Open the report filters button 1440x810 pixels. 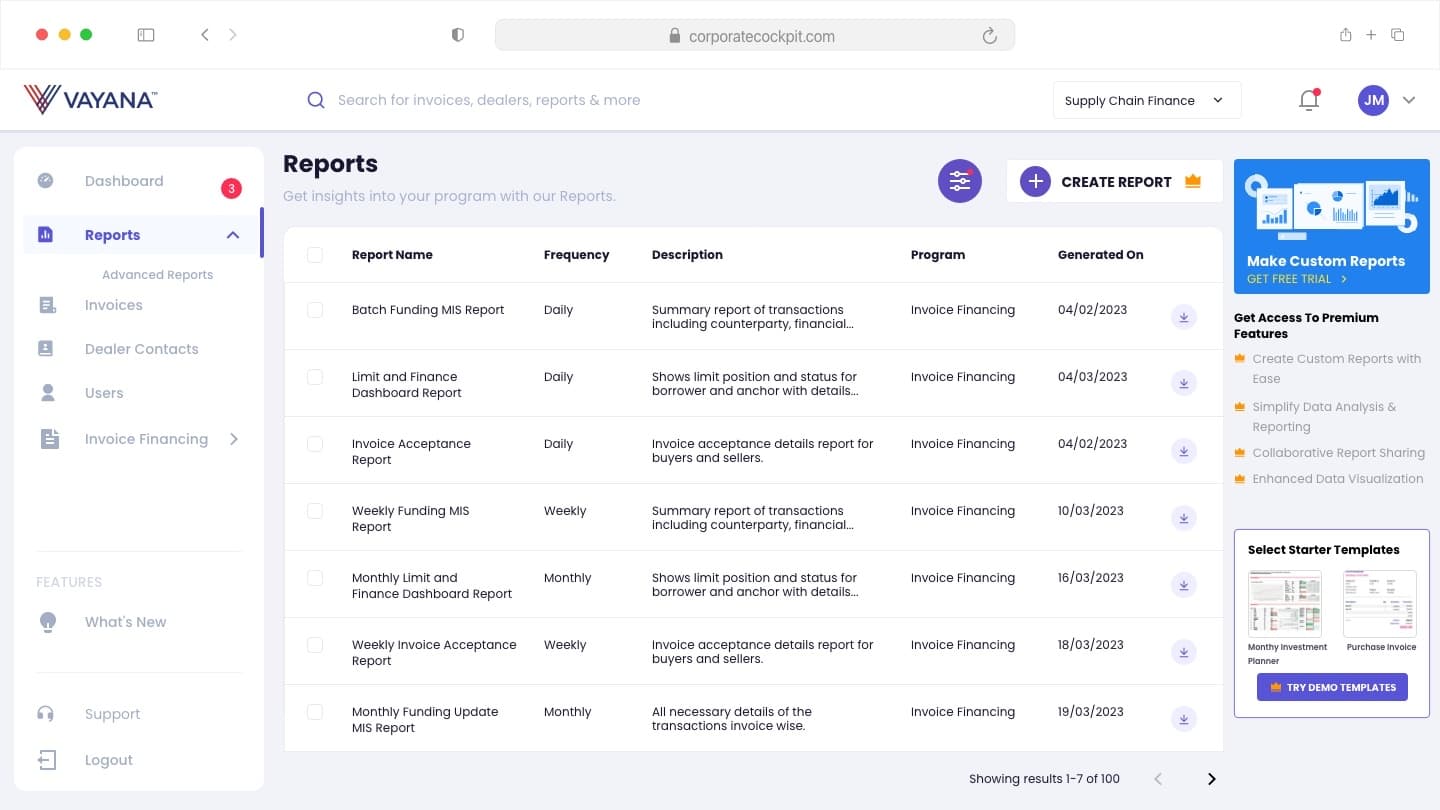pyautogui.click(x=960, y=181)
